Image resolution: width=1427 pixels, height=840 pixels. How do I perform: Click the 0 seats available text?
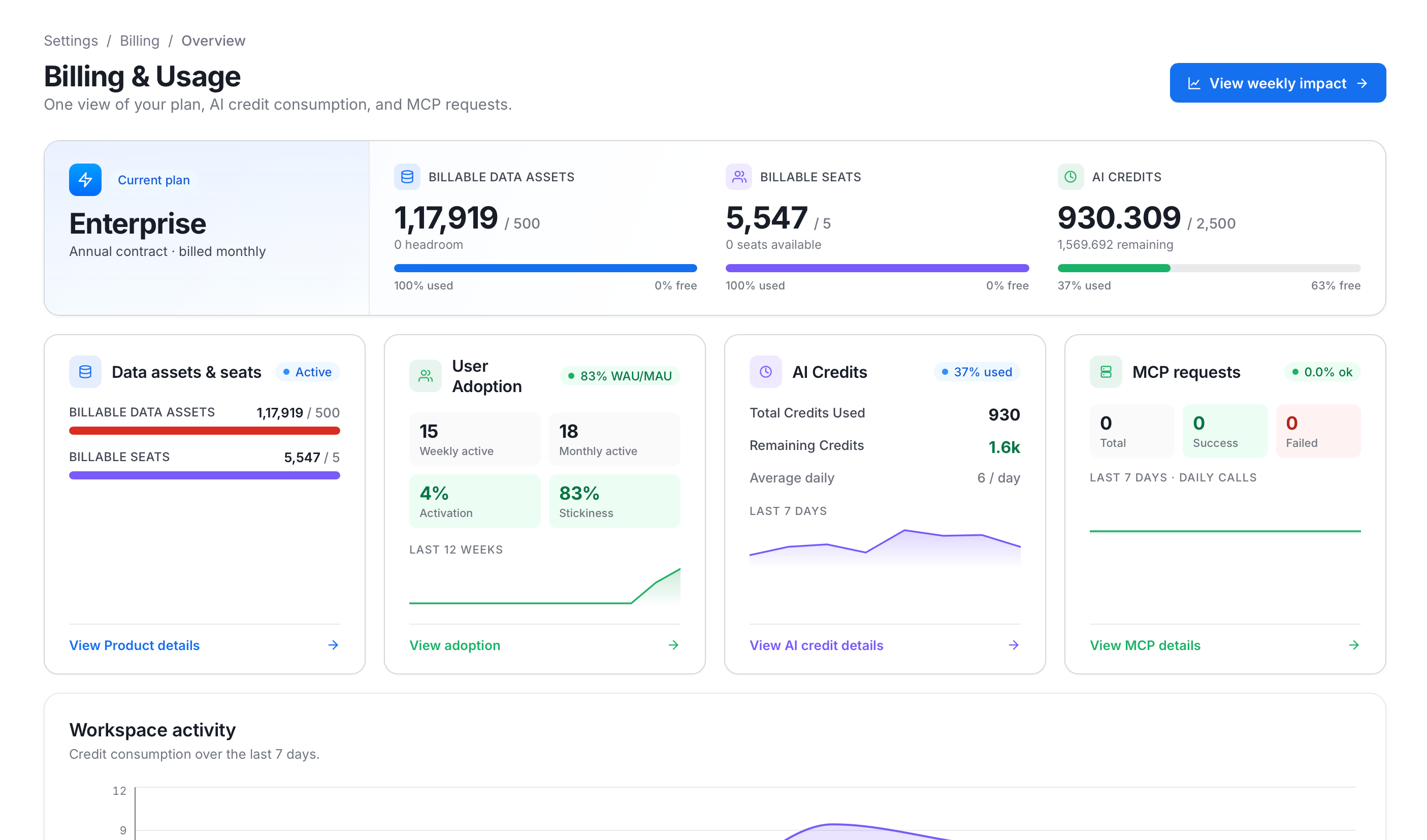coord(773,245)
